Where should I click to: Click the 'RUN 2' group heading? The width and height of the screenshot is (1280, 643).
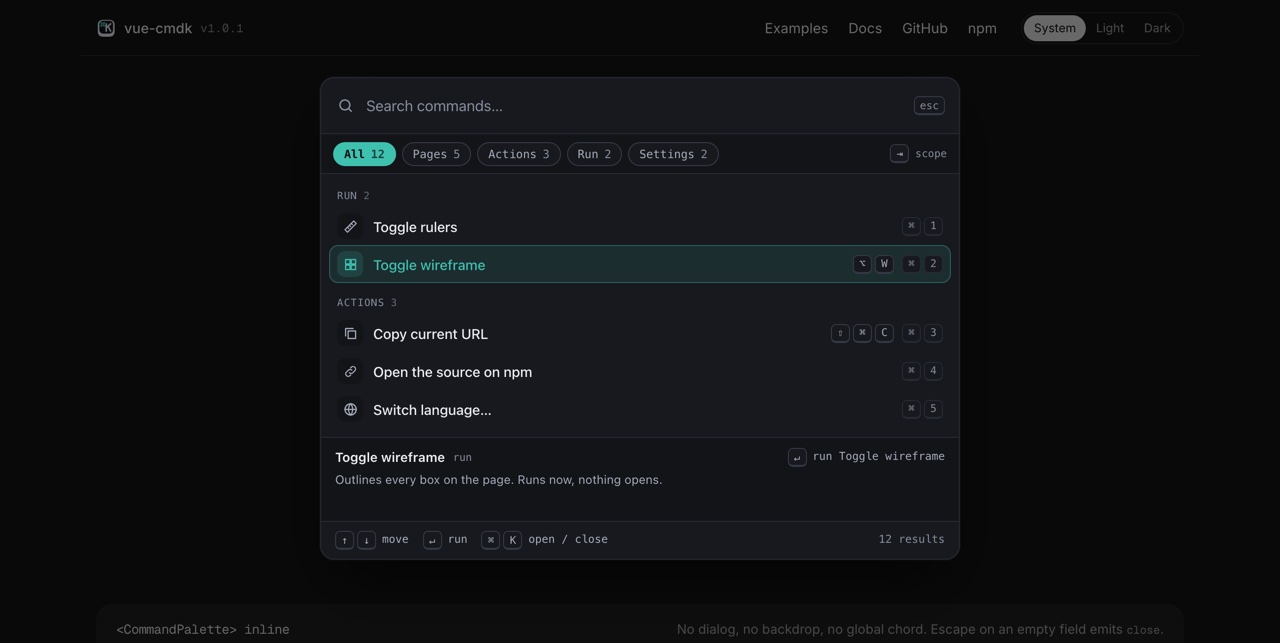(353, 196)
